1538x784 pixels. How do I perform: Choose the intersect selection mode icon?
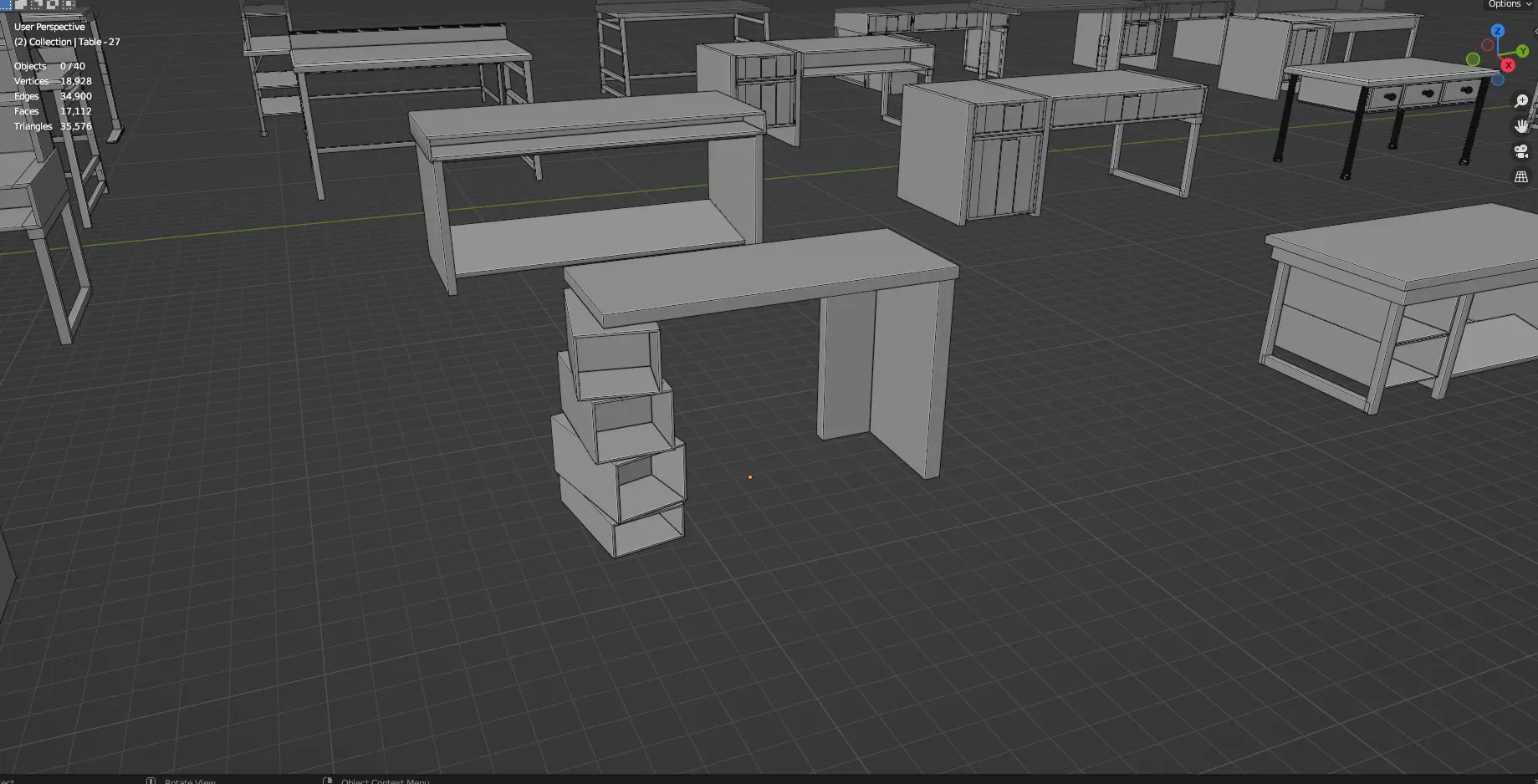click(69, 4)
